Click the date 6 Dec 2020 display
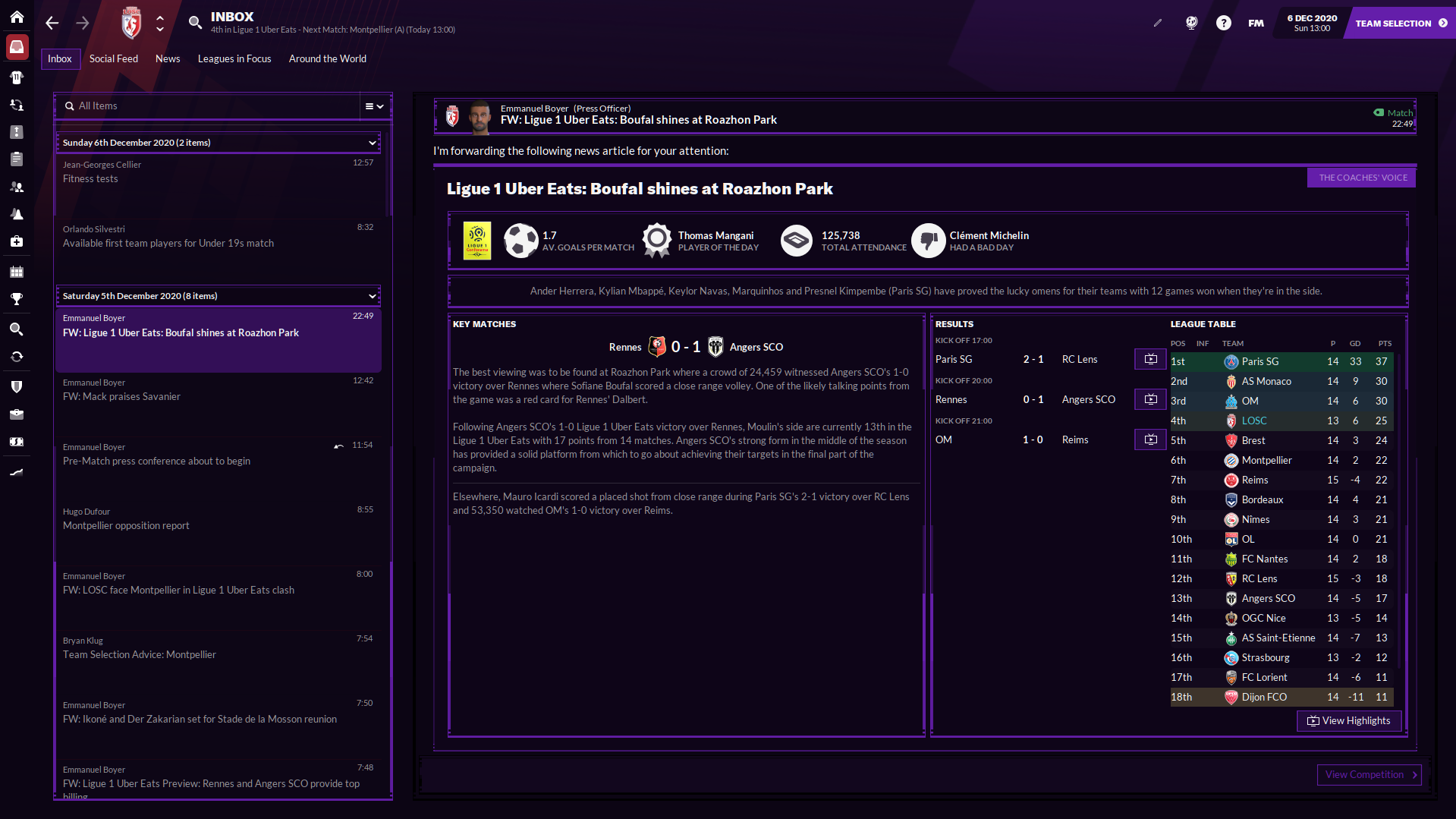Screen dimensions: 1456x819 tap(1312, 23)
